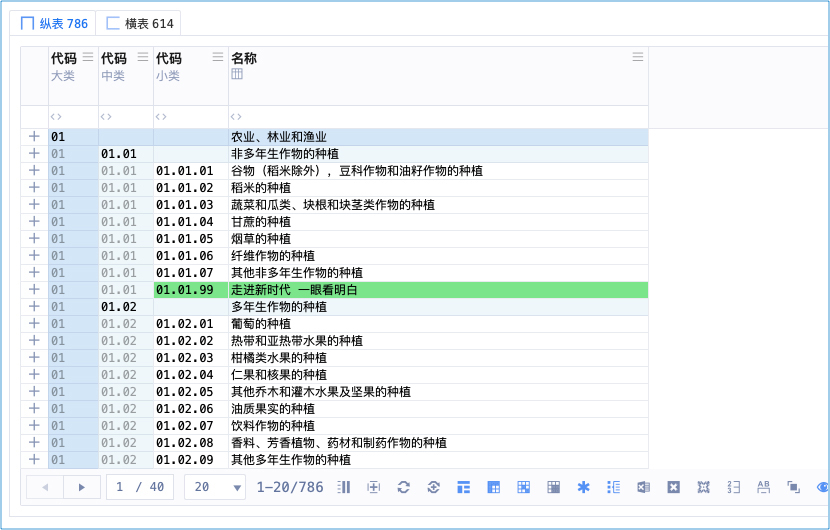The width and height of the screenshot is (830, 530).
Task: Click the overlapping squares icon in footer
Action: [793, 487]
